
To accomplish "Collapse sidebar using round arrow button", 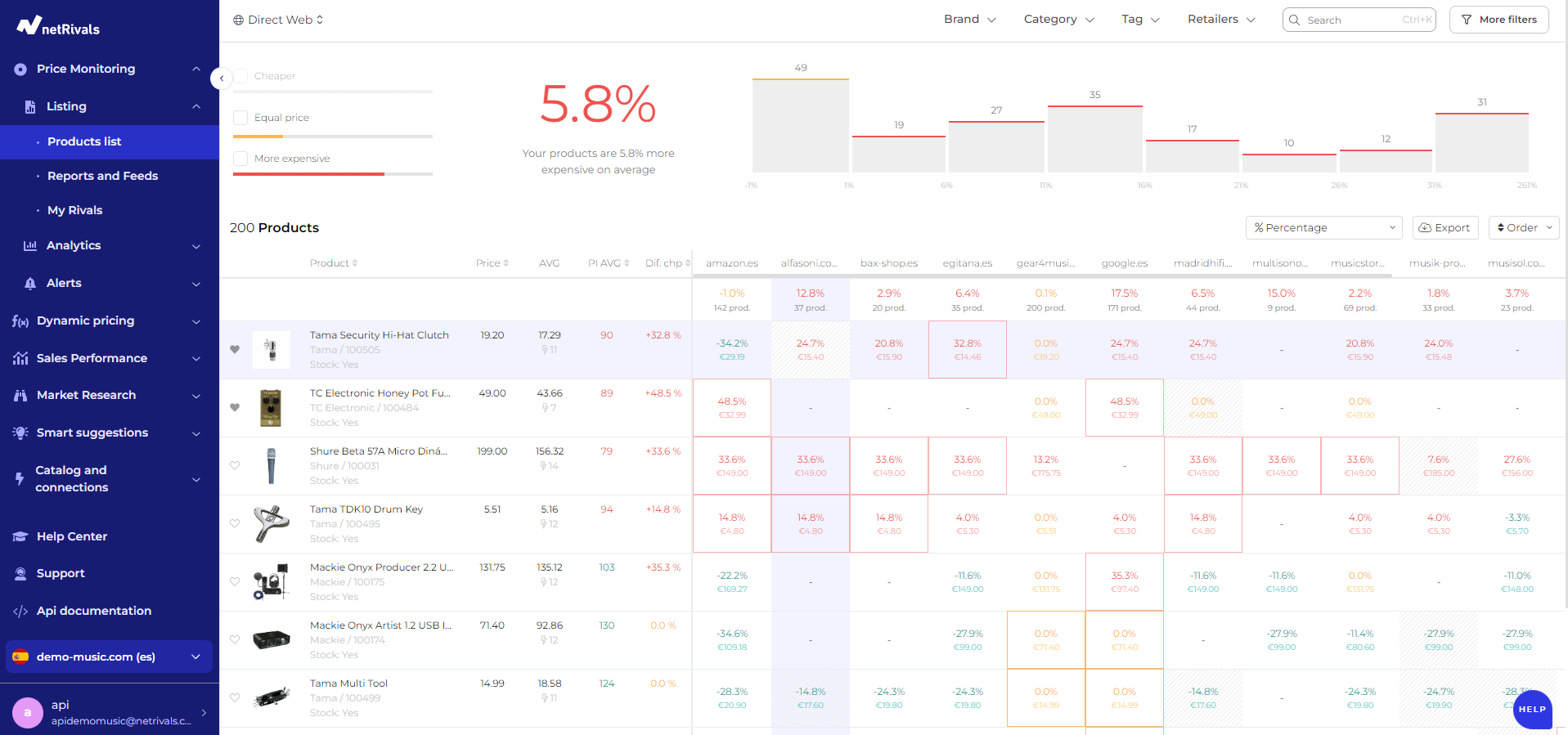I will pos(221,78).
